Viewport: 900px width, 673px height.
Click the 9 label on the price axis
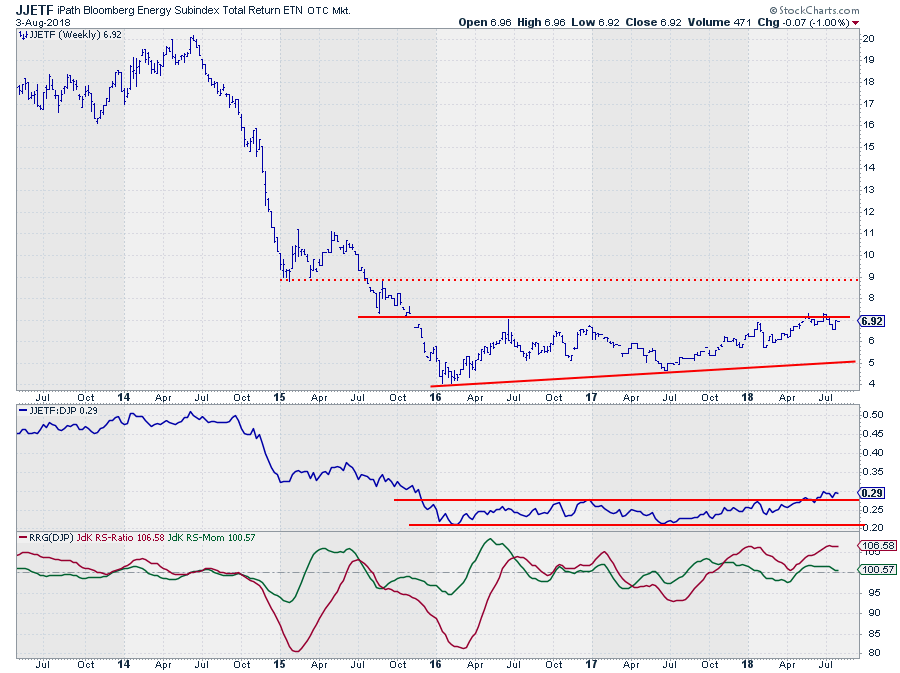(871, 276)
